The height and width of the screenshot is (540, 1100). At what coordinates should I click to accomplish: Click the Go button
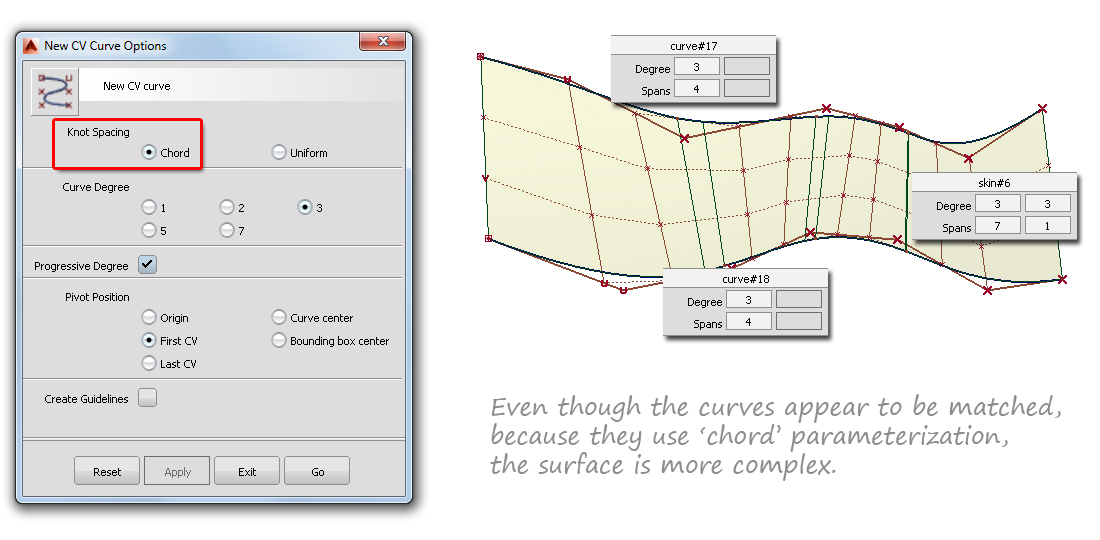coord(317,471)
